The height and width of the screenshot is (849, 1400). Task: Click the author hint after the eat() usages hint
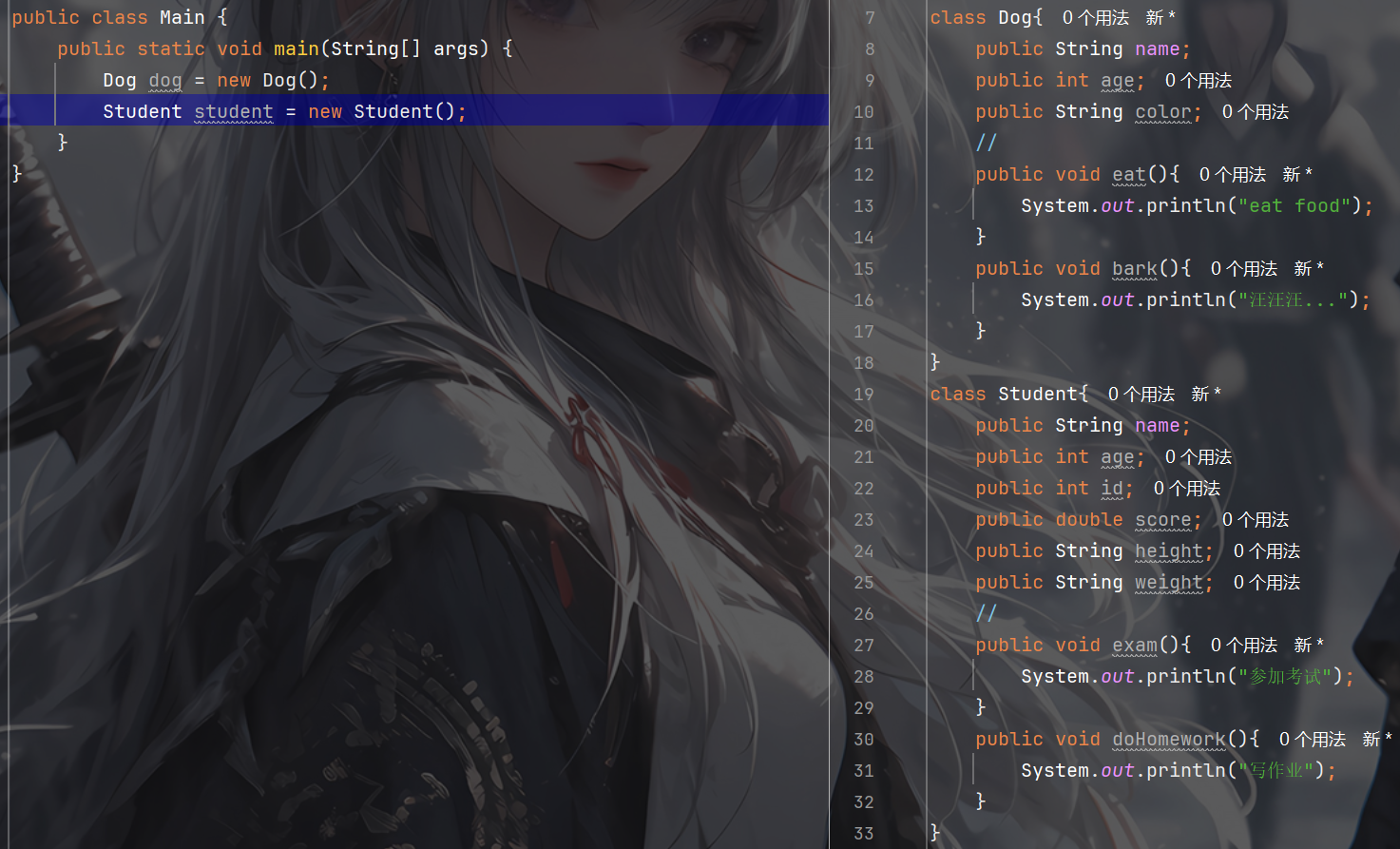1297,174
